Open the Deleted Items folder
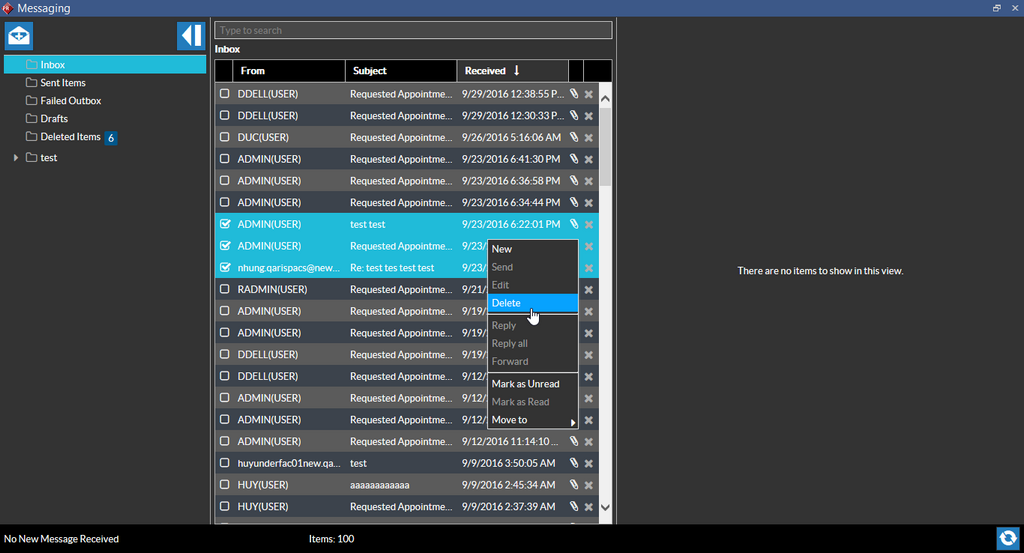 [x=70, y=137]
